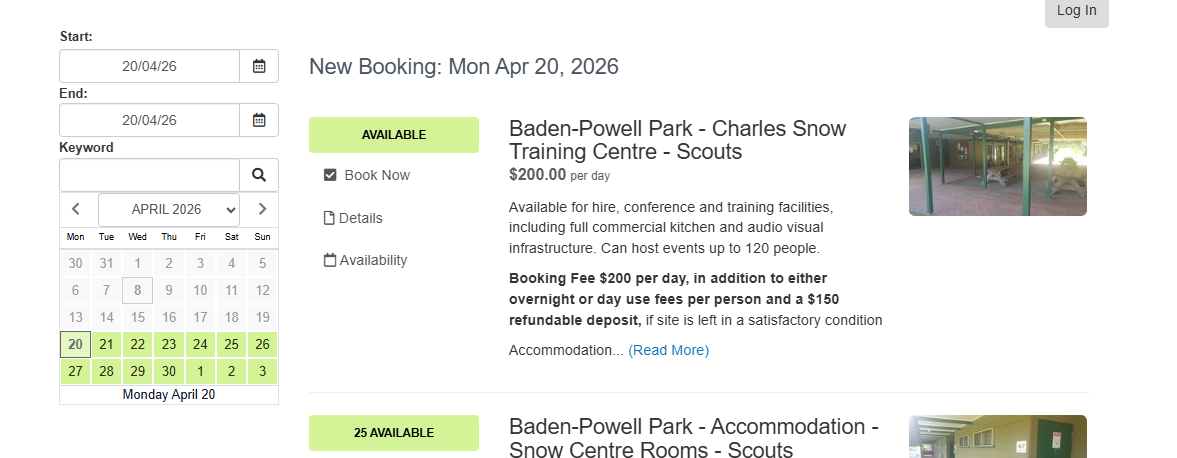Select April 30 in the calendar

(169, 371)
